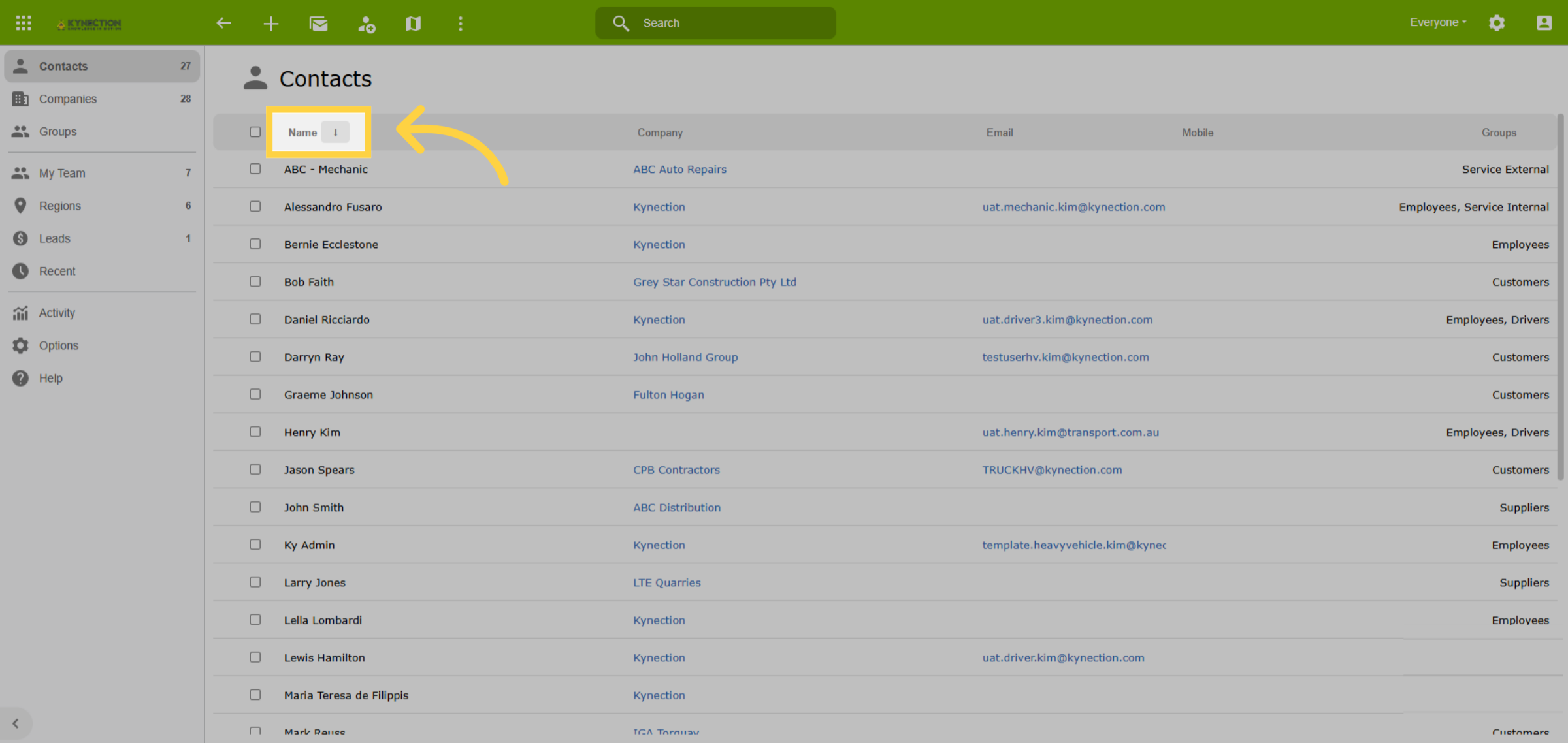The height and width of the screenshot is (743, 1568).
Task: Click TRUCKHV@kynection.com email
Action: coord(1052,470)
